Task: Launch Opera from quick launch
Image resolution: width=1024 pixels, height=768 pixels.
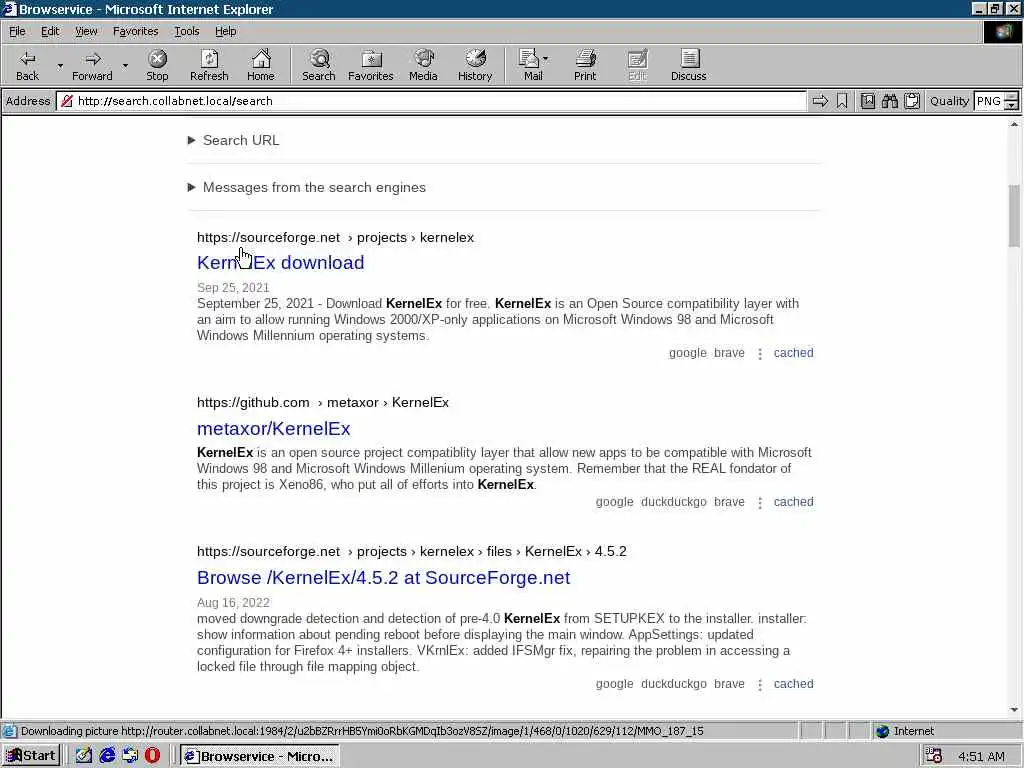Action: click(x=152, y=756)
